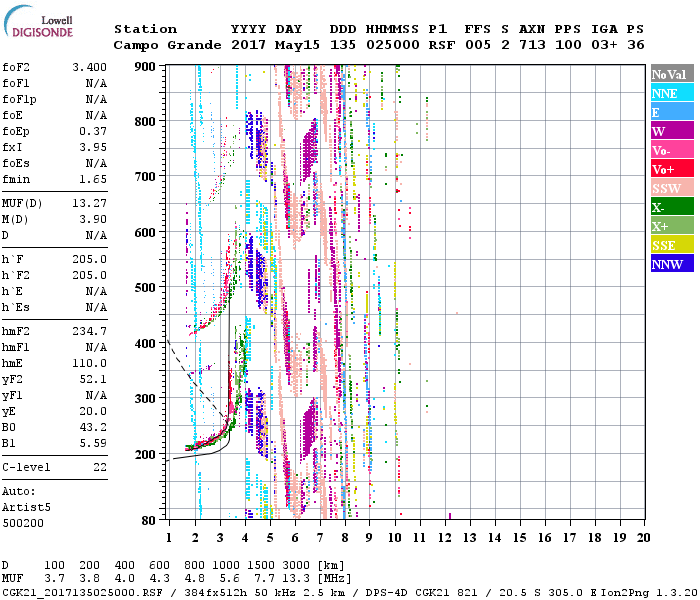Select the NoVal gray legend swatch

tap(671, 74)
